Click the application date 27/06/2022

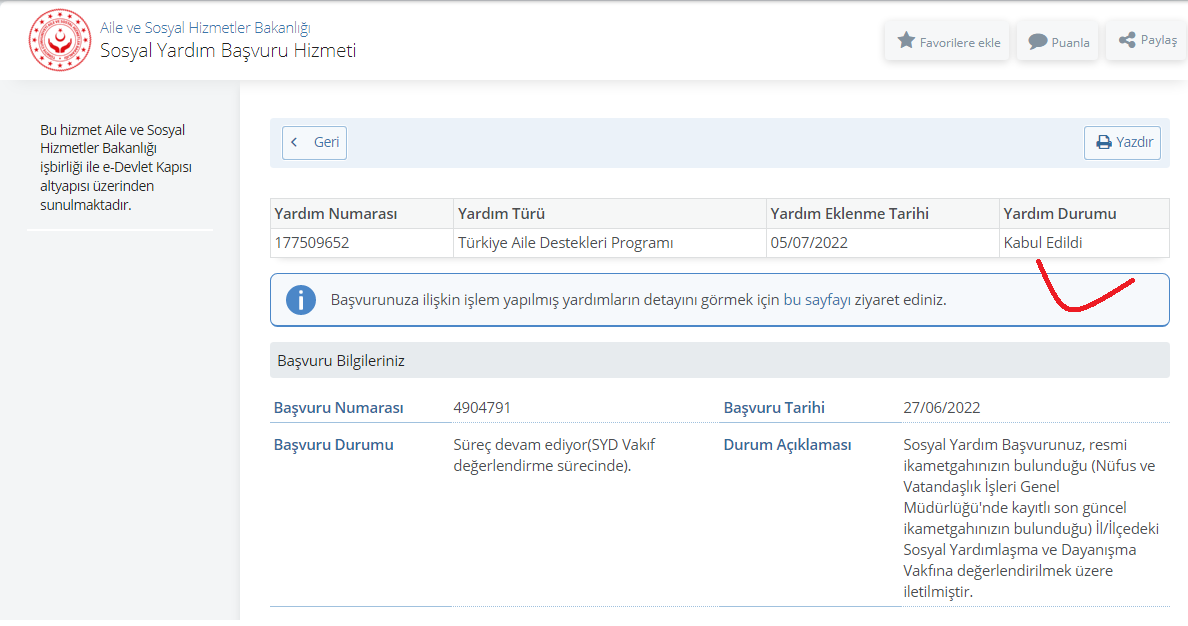pyautogui.click(x=941, y=408)
